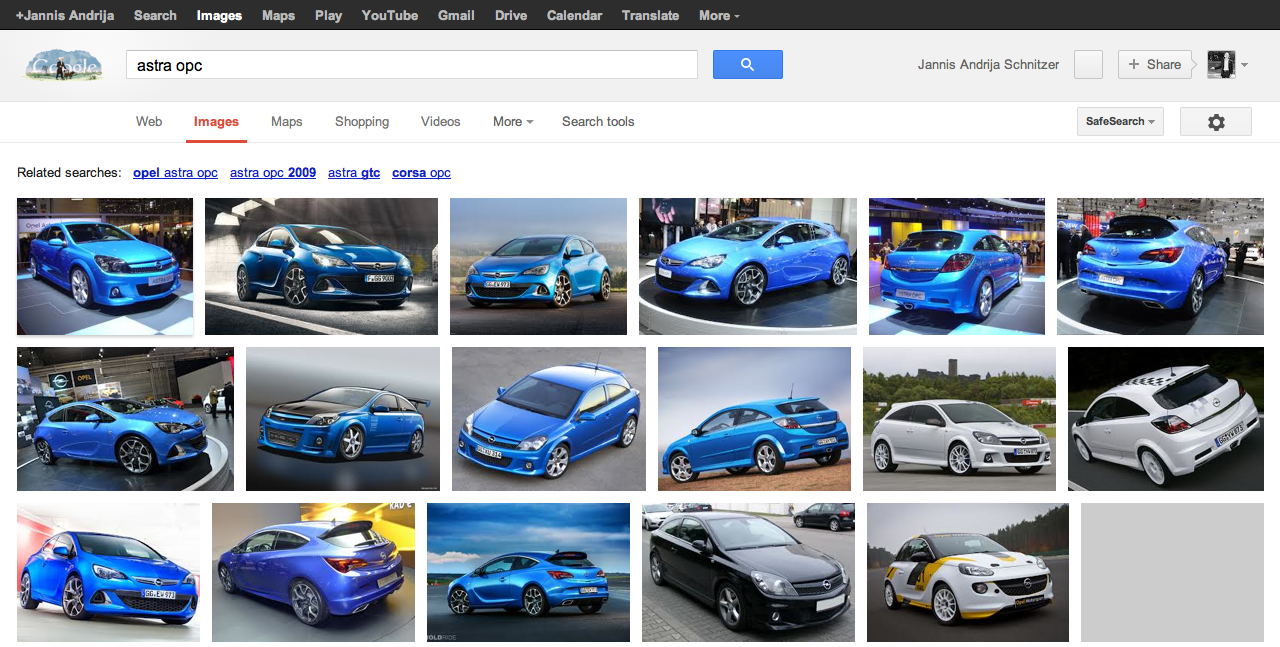Click the related search corsa opc
Image resolution: width=1280 pixels, height=647 pixels.
click(421, 173)
